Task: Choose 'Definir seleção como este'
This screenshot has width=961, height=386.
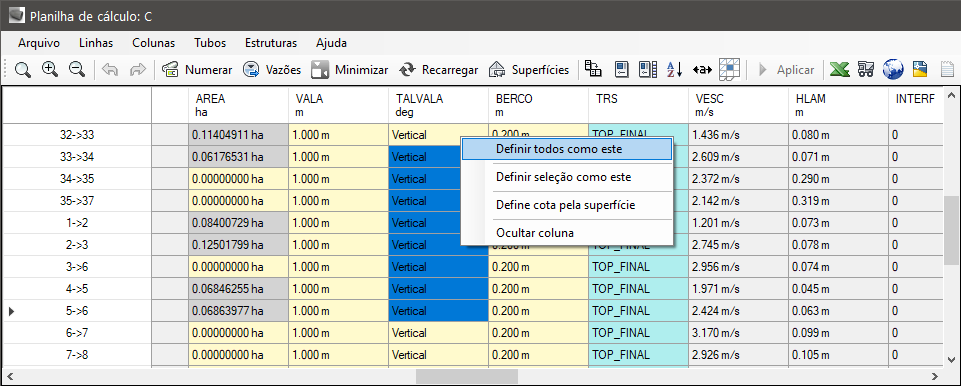Action: click(x=567, y=177)
